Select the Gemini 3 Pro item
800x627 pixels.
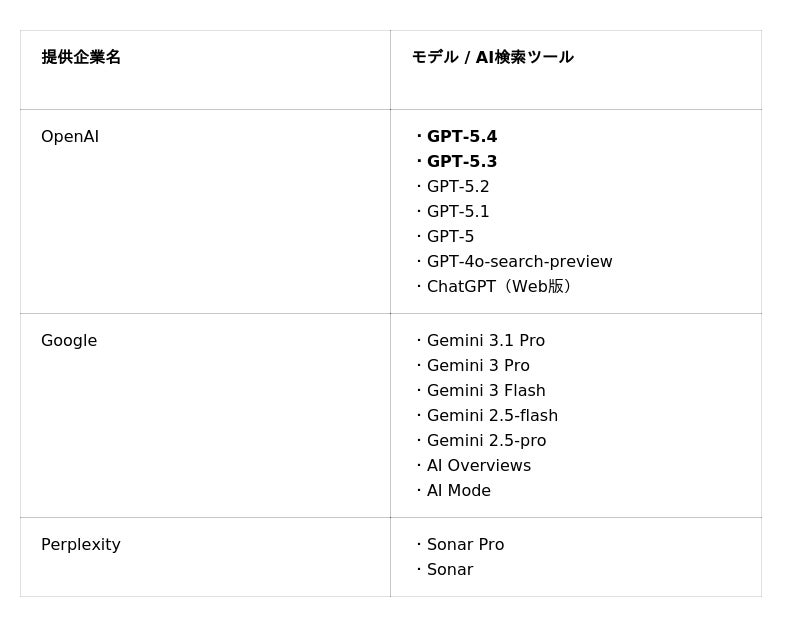click(x=478, y=366)
